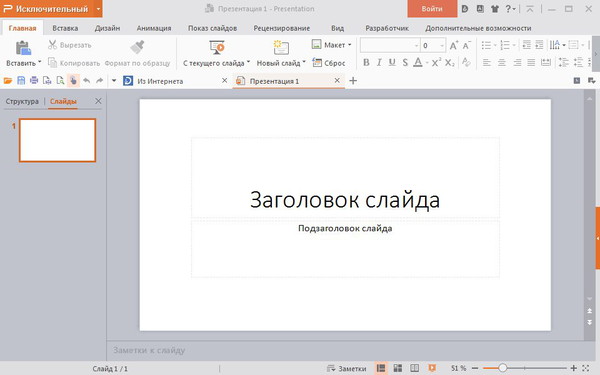Expand the С текущего слайда dropdown arrow

tap(248, 62)
